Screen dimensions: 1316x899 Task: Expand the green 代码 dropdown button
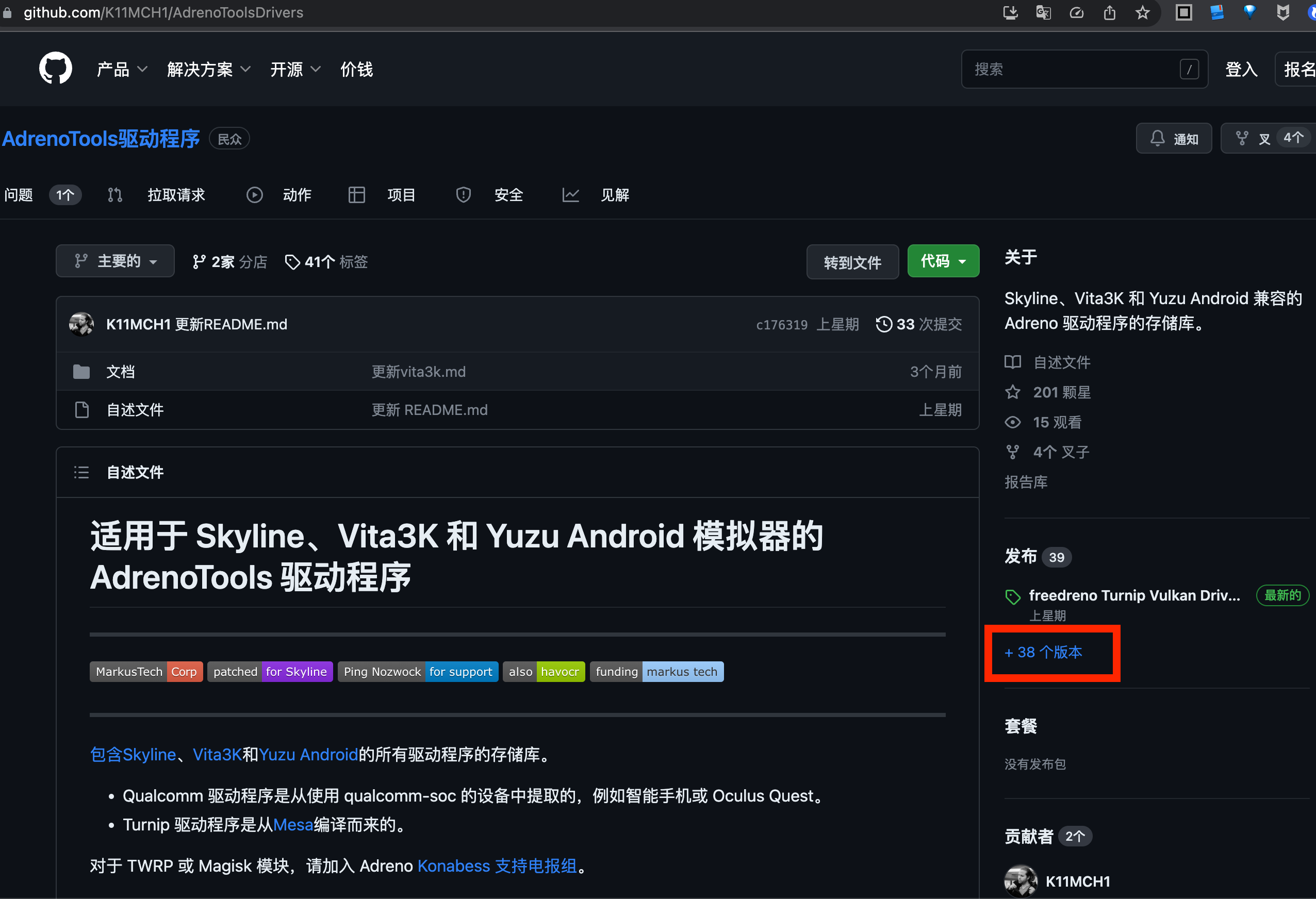tap(943, 261)
